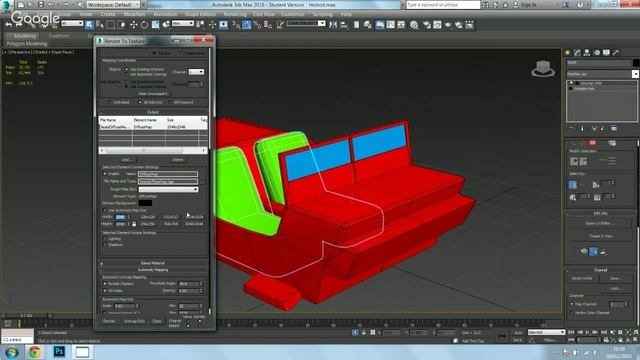Select Object Use Automatic Unwrap radio button
Screen dimensions: 640x360
coord(127,74)
